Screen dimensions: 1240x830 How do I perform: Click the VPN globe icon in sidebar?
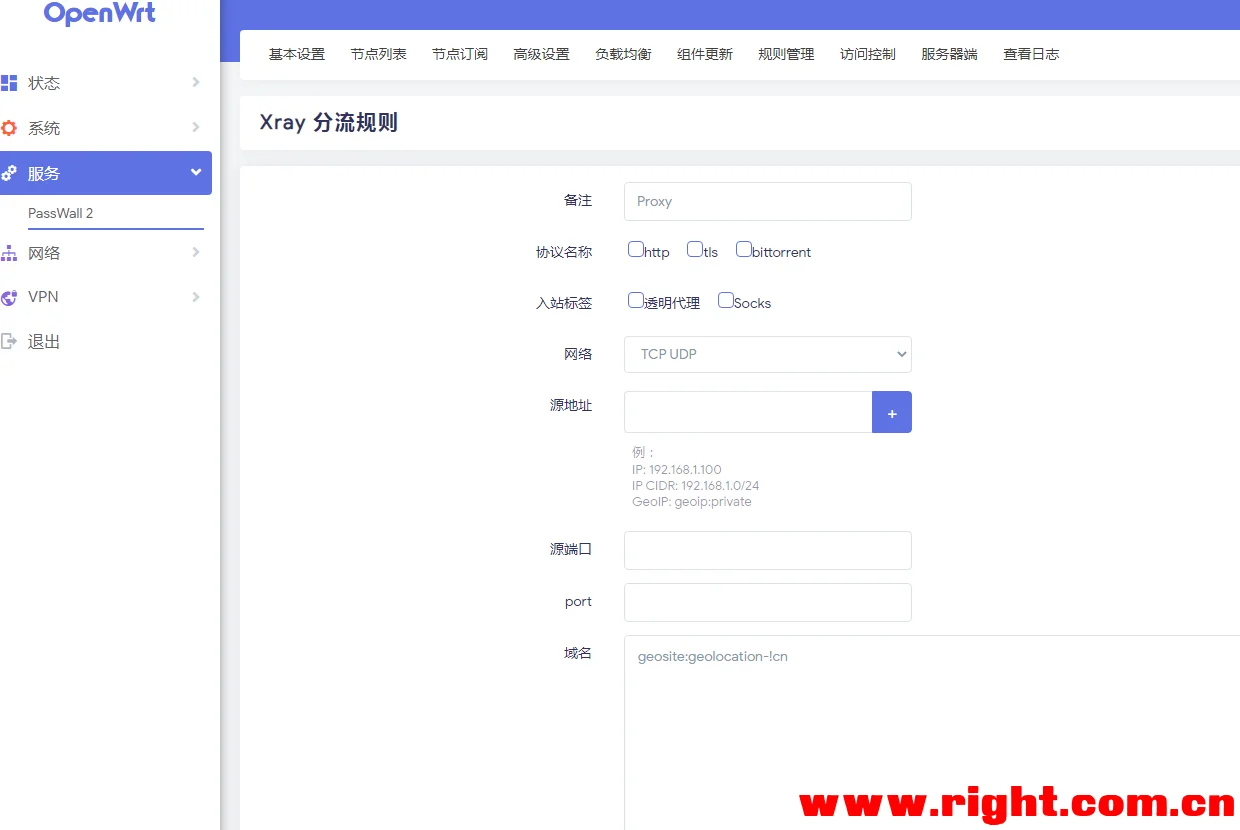point(9,297)
